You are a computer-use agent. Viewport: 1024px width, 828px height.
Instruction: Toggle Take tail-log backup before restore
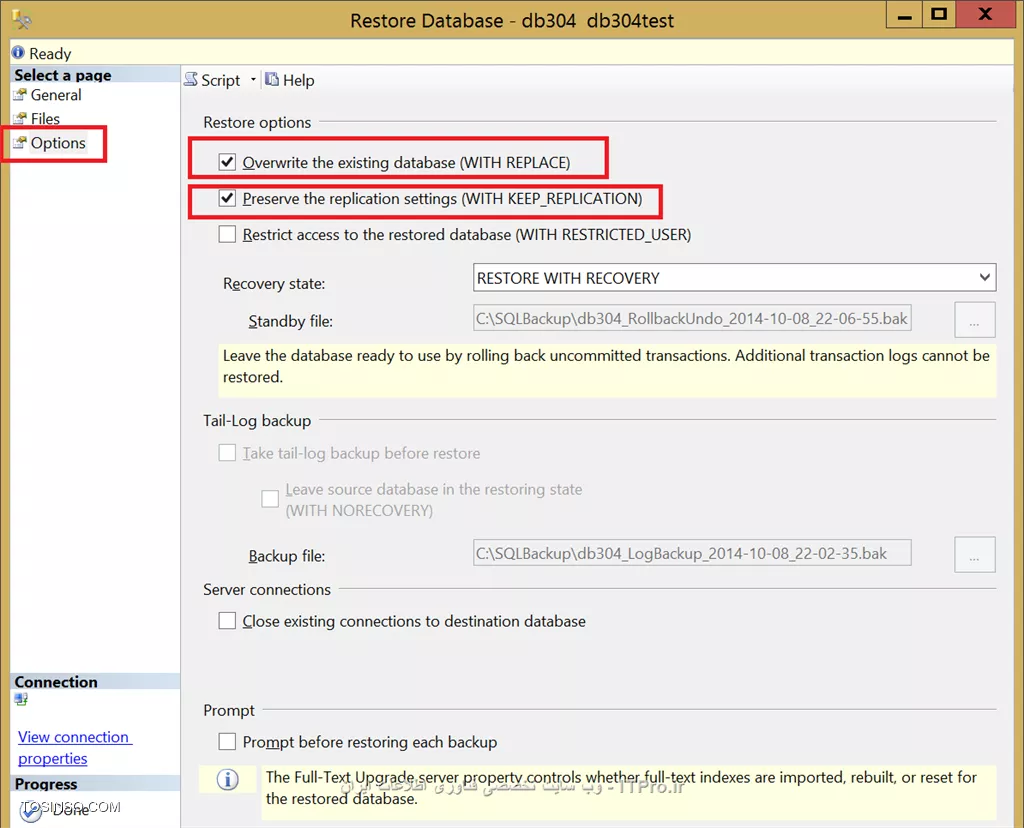(227, 453)
